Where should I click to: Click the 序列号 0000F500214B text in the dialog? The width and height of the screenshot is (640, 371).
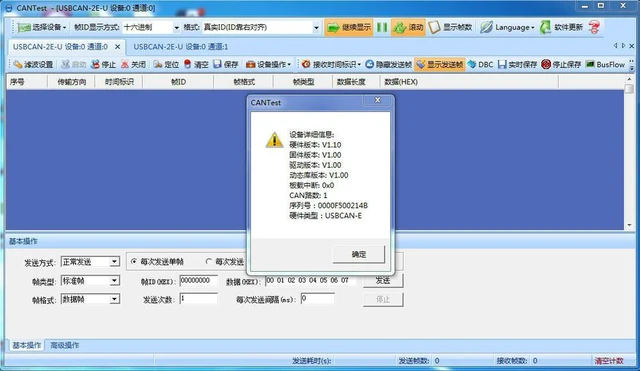click(329, 206)
